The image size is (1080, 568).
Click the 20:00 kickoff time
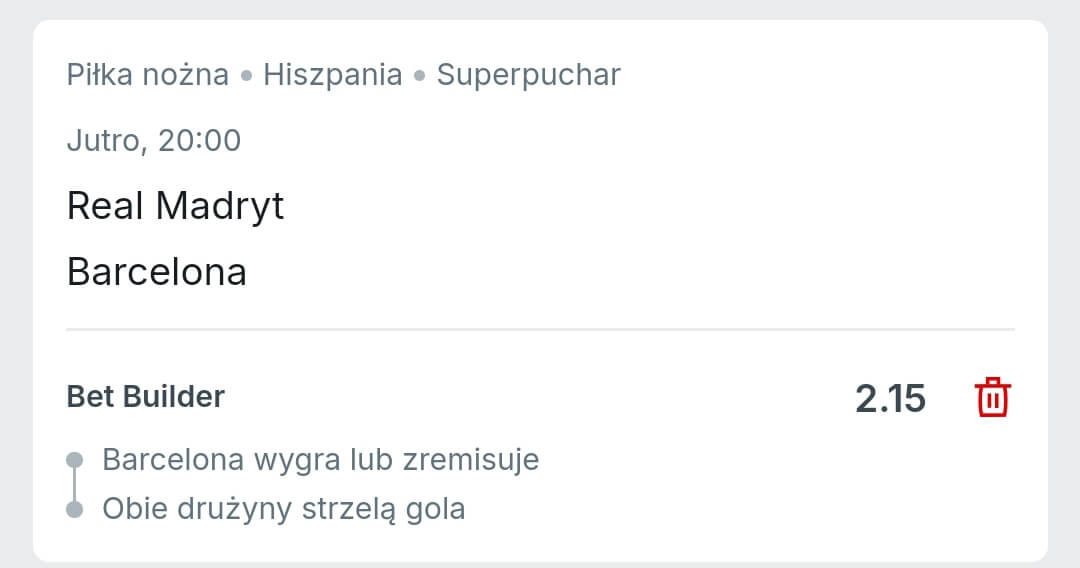200,140
